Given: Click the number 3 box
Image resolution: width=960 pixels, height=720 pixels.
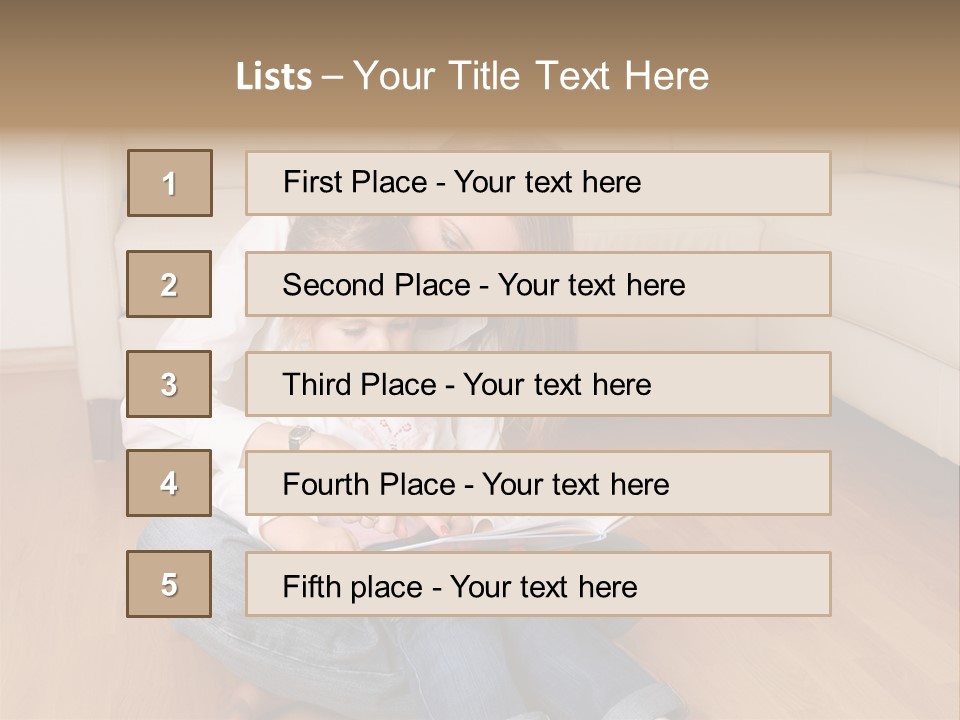Looking at the screenshot, I should click(169, 384).
